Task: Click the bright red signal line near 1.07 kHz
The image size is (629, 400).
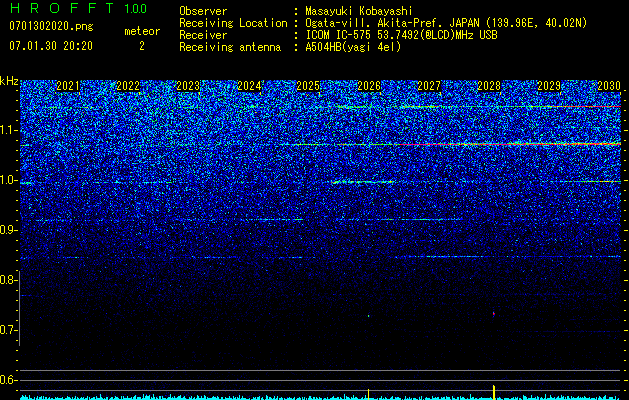Action: point(509,144)
